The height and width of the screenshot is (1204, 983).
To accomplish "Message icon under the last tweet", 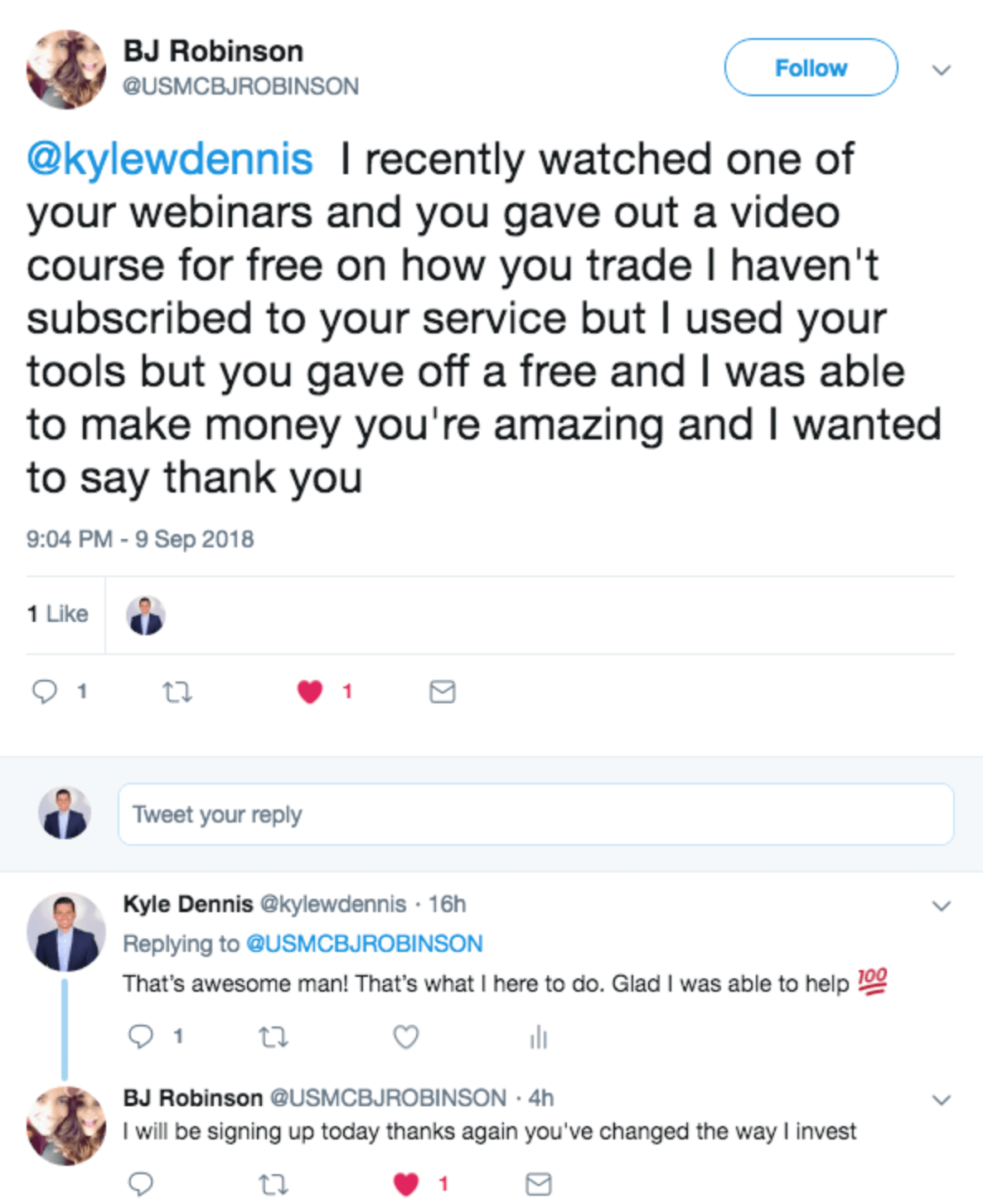I will tap(539, 1184).
